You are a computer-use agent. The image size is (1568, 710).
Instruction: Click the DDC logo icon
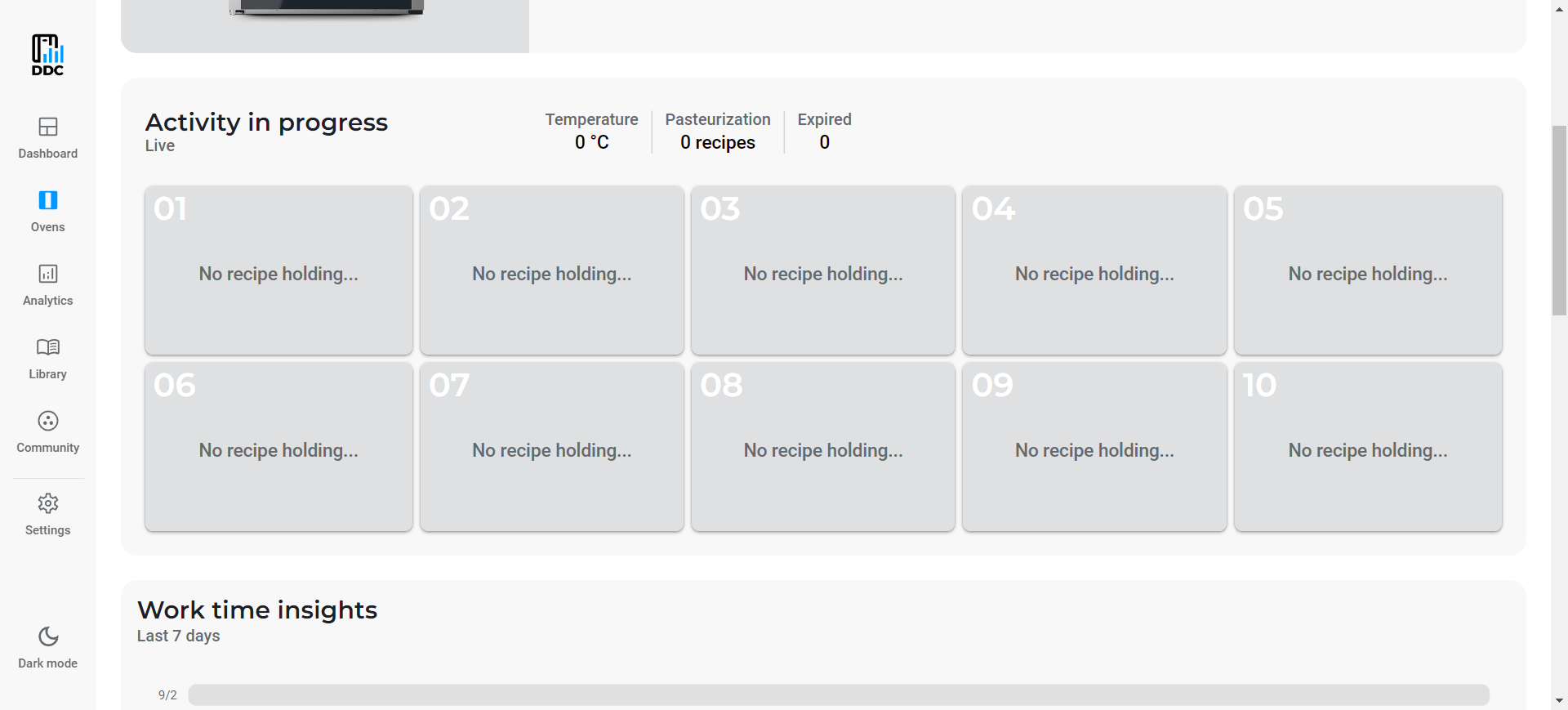(x=47, y=55)
